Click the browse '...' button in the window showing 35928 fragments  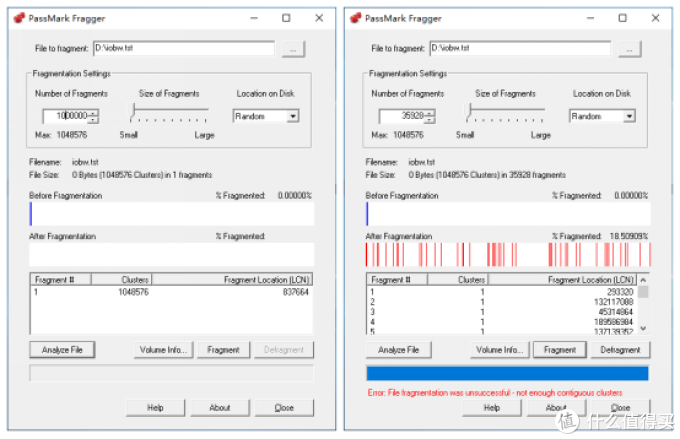[629, 48]
